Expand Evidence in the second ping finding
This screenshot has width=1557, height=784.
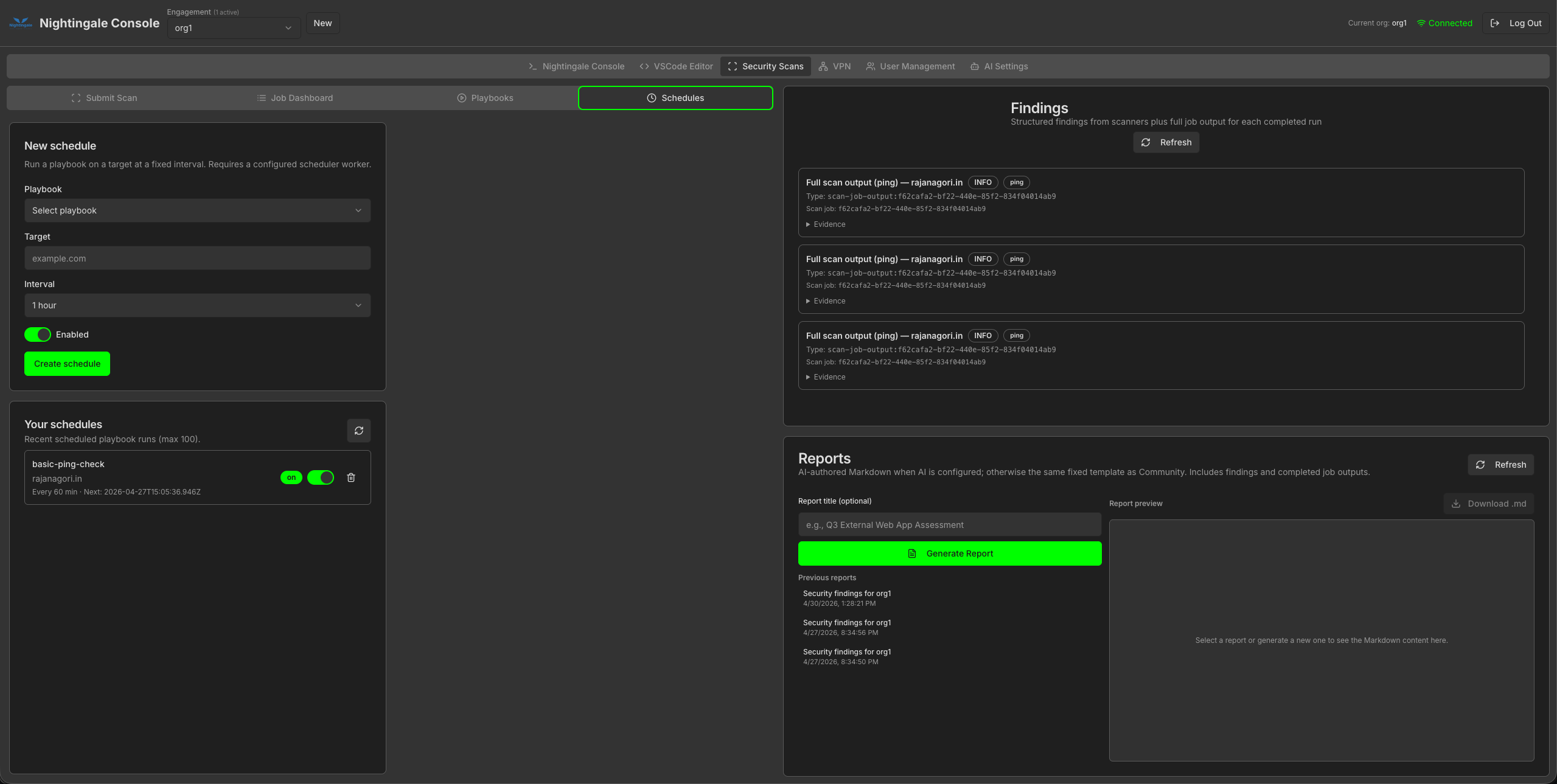pyautogui.click(x=826, y=301)
